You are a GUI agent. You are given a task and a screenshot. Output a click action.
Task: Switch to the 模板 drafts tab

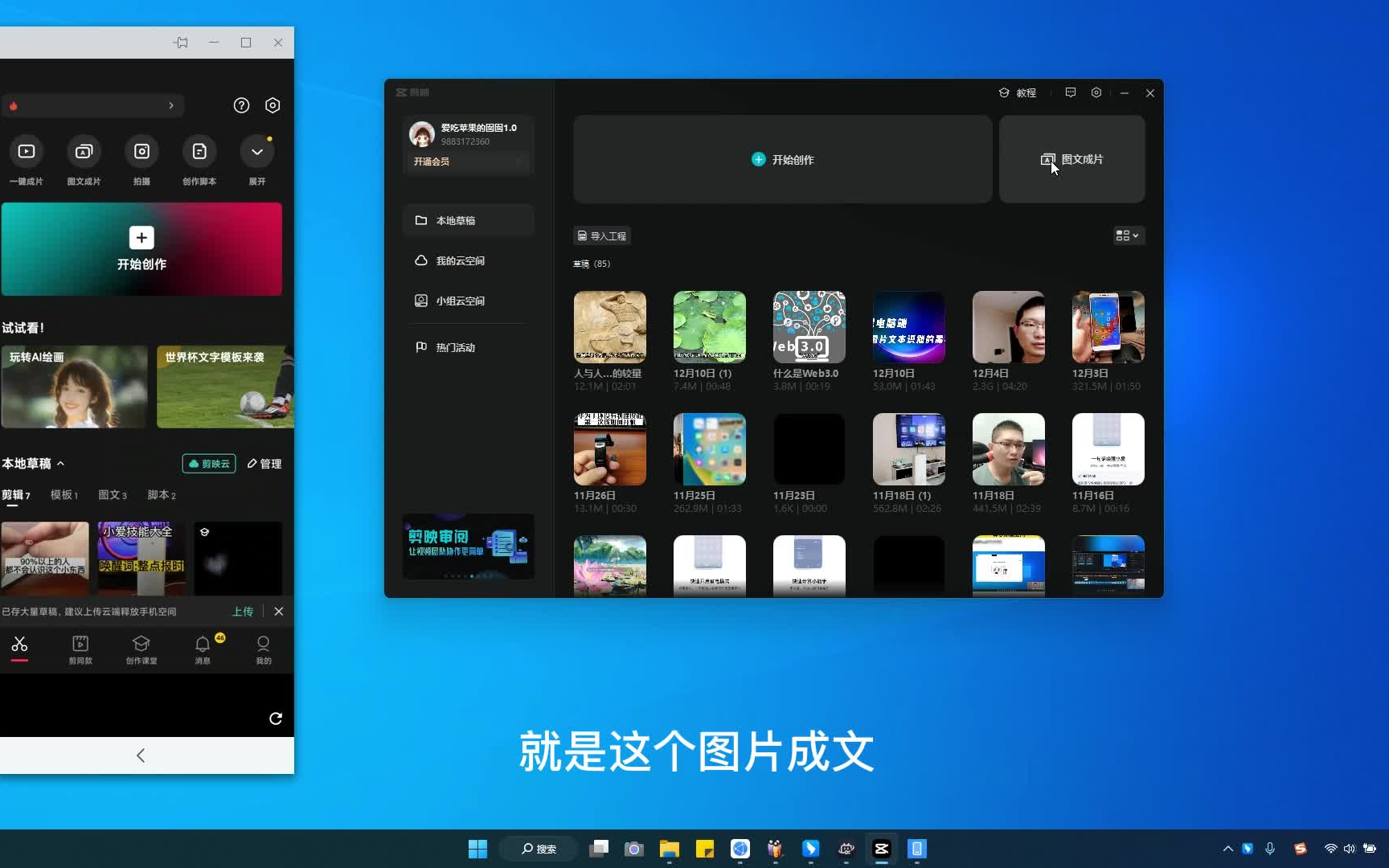64,495
